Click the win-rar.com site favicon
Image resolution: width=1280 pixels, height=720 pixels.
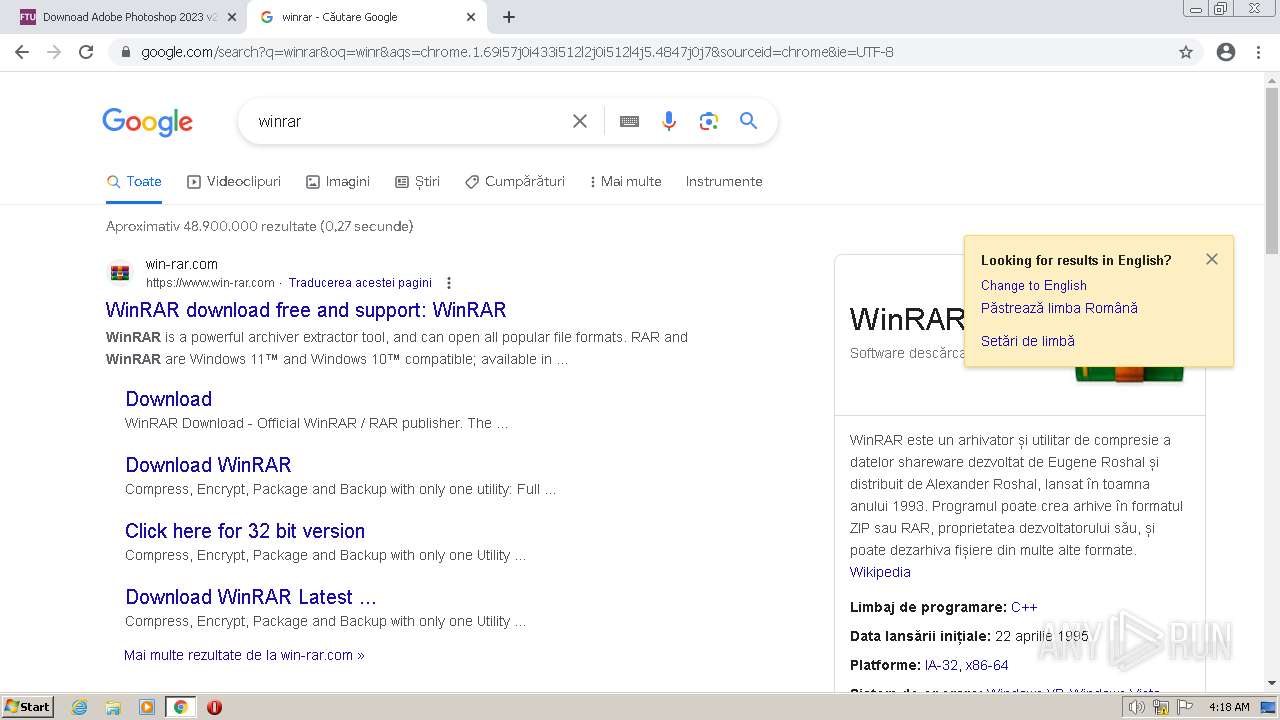pos(120,273)
